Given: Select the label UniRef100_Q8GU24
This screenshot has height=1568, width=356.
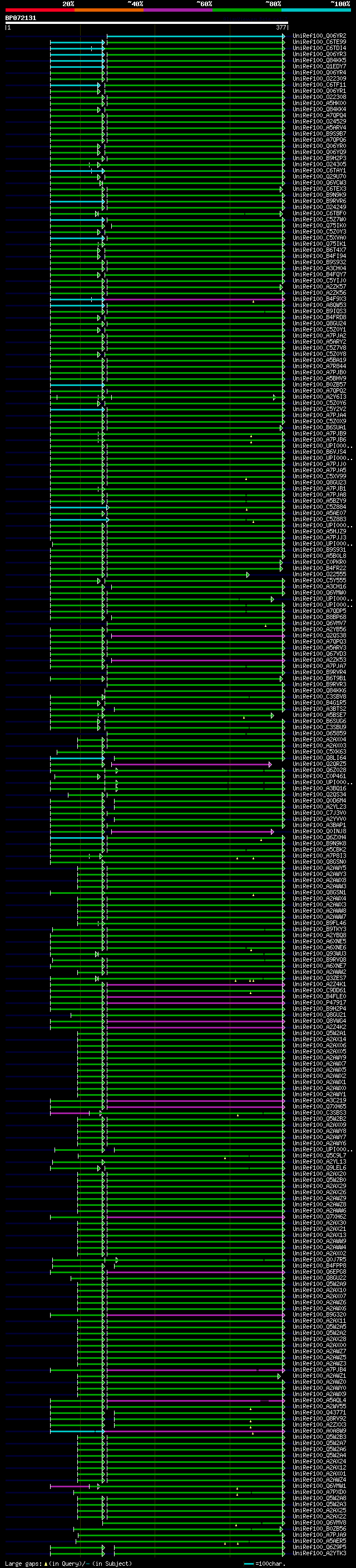Looking at the screenshot, I should pos(319,324).
